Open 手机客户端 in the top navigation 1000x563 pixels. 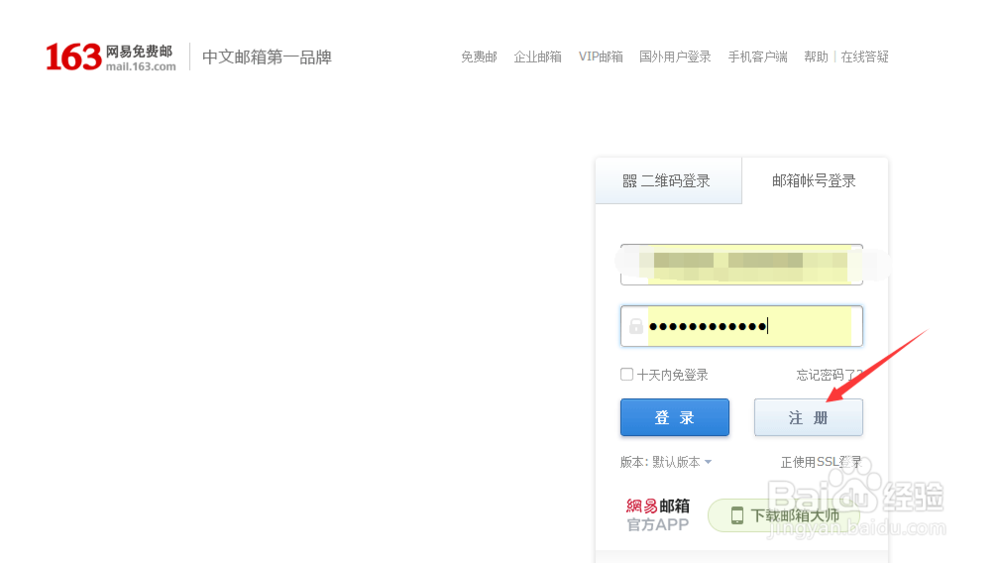click(x=758, y=57)
